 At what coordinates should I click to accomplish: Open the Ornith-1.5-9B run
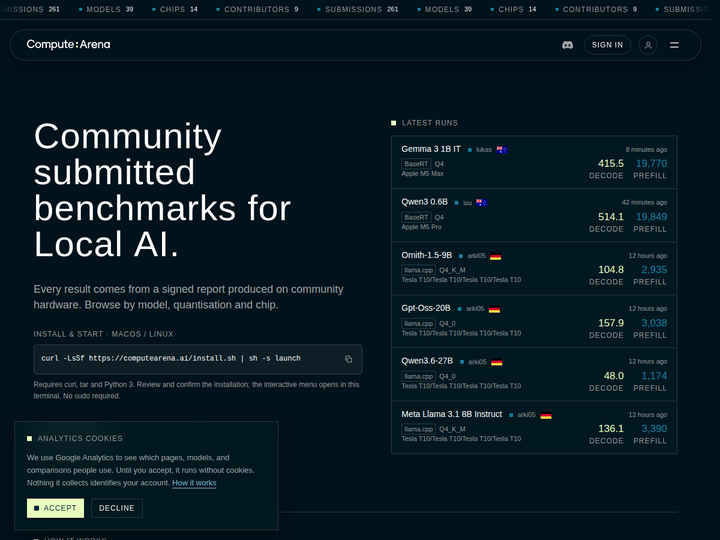[x=534, y=269]
